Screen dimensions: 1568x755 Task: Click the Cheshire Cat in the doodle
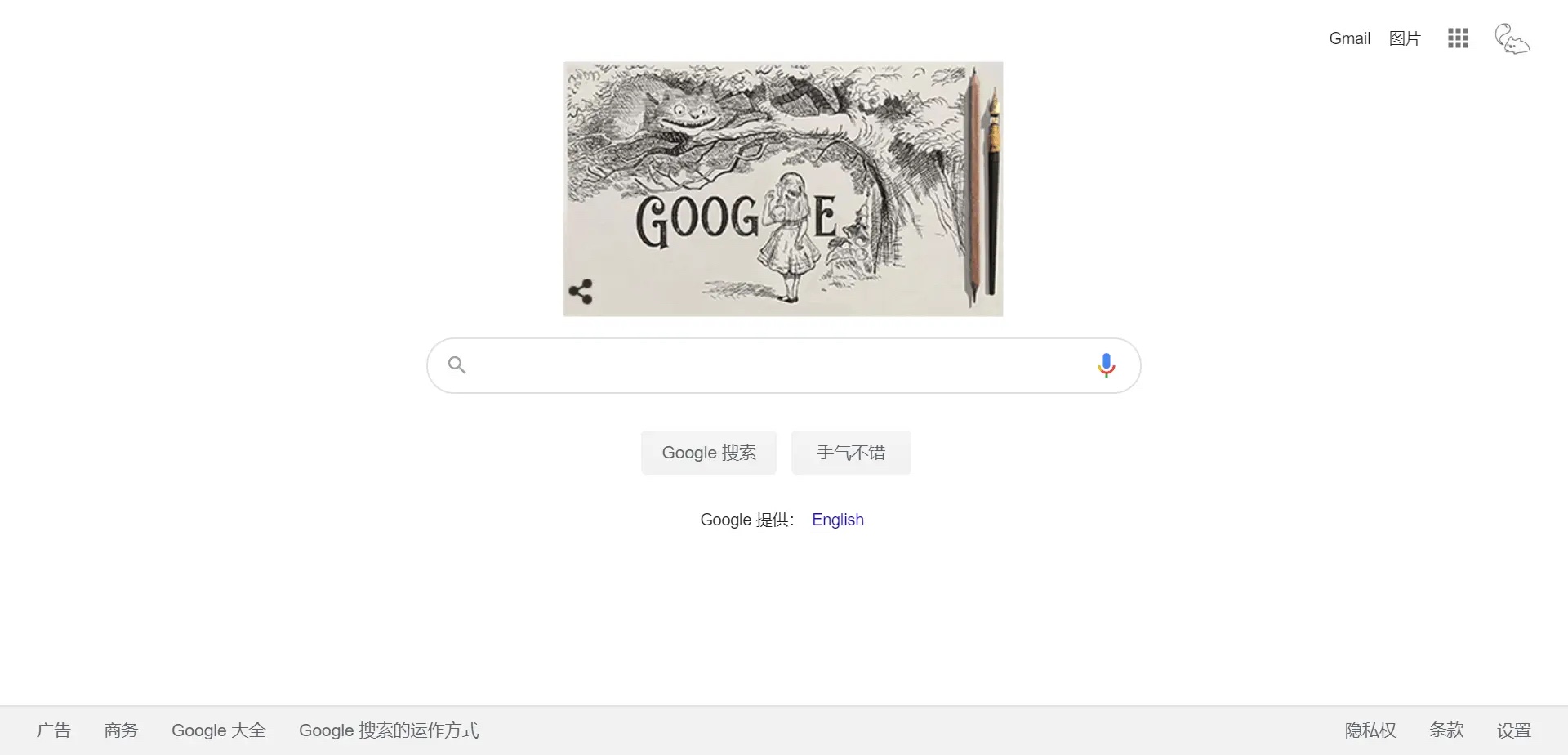tap(682, 114)
